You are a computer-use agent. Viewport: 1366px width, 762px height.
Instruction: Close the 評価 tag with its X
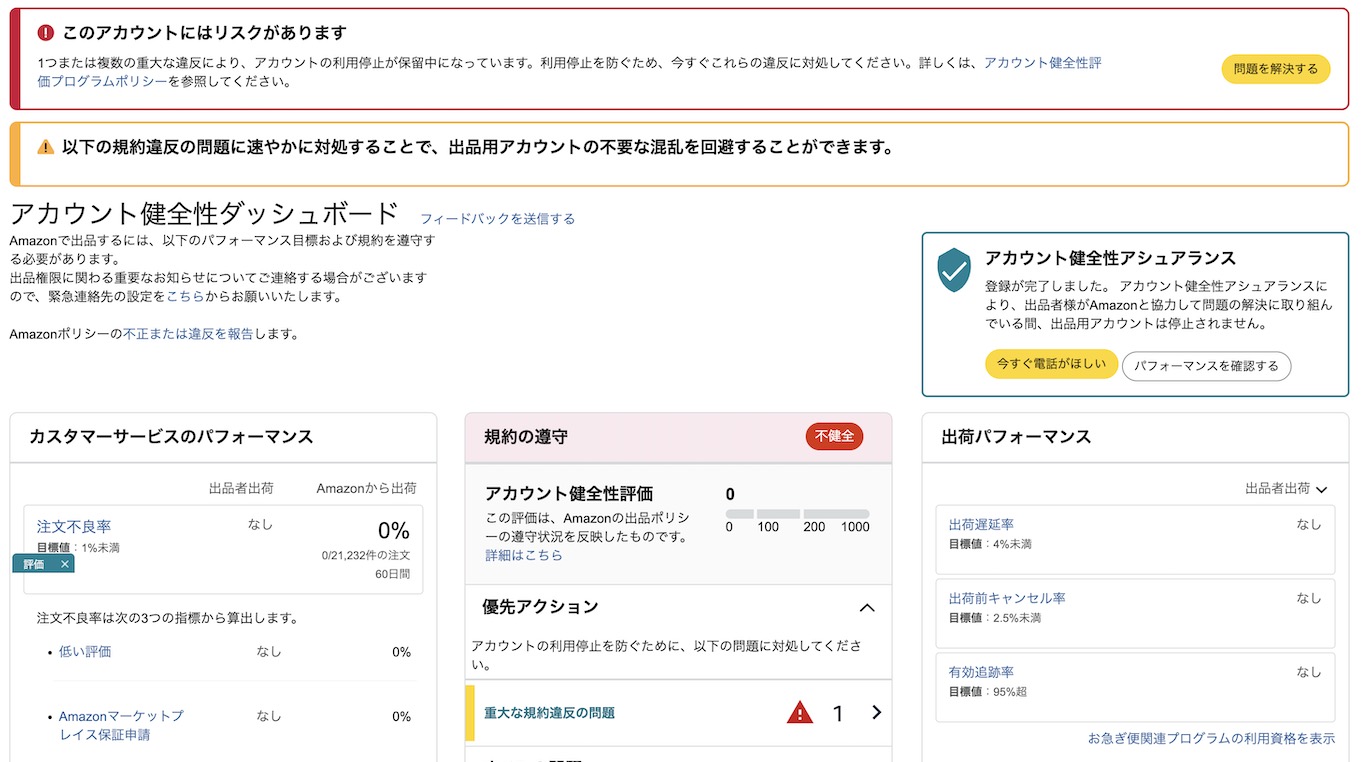pyautogui.click(x=65, y=564)
